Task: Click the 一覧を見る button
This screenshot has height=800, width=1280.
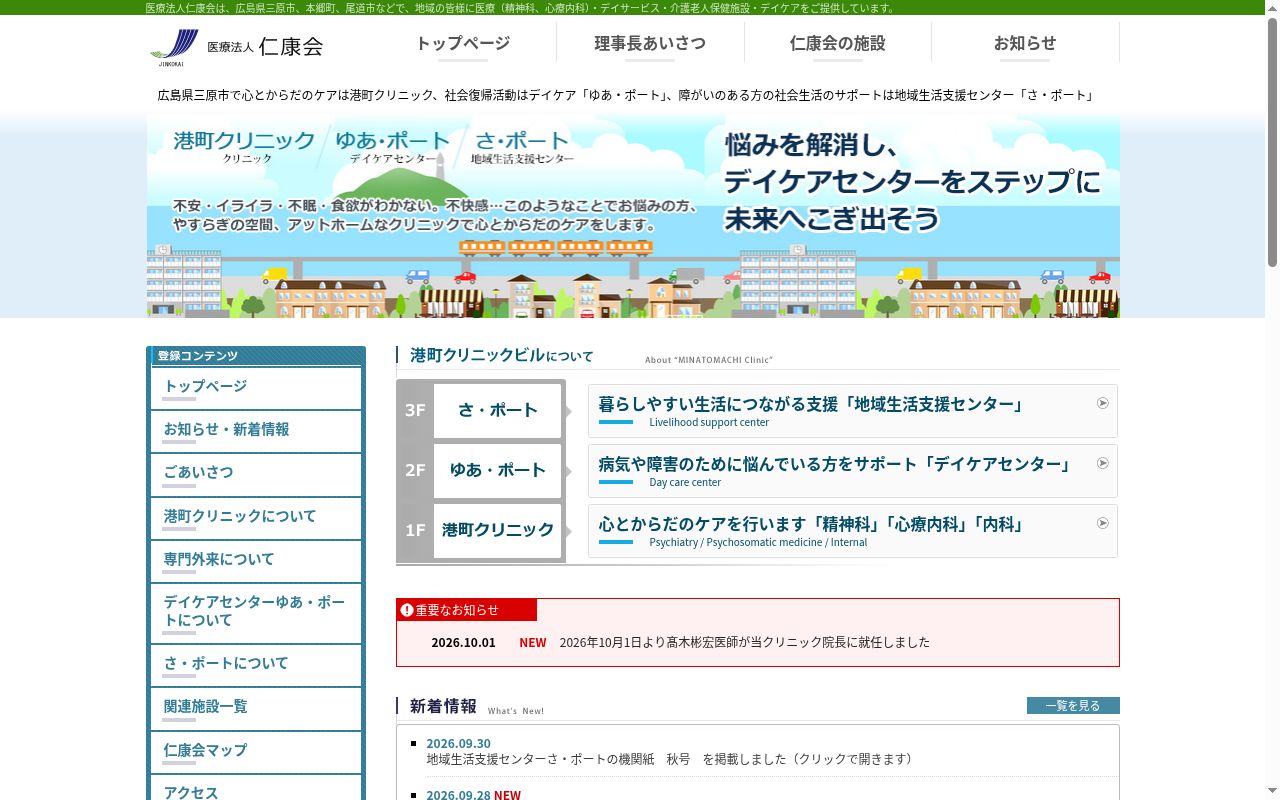Action: (x=1073, y=705)
